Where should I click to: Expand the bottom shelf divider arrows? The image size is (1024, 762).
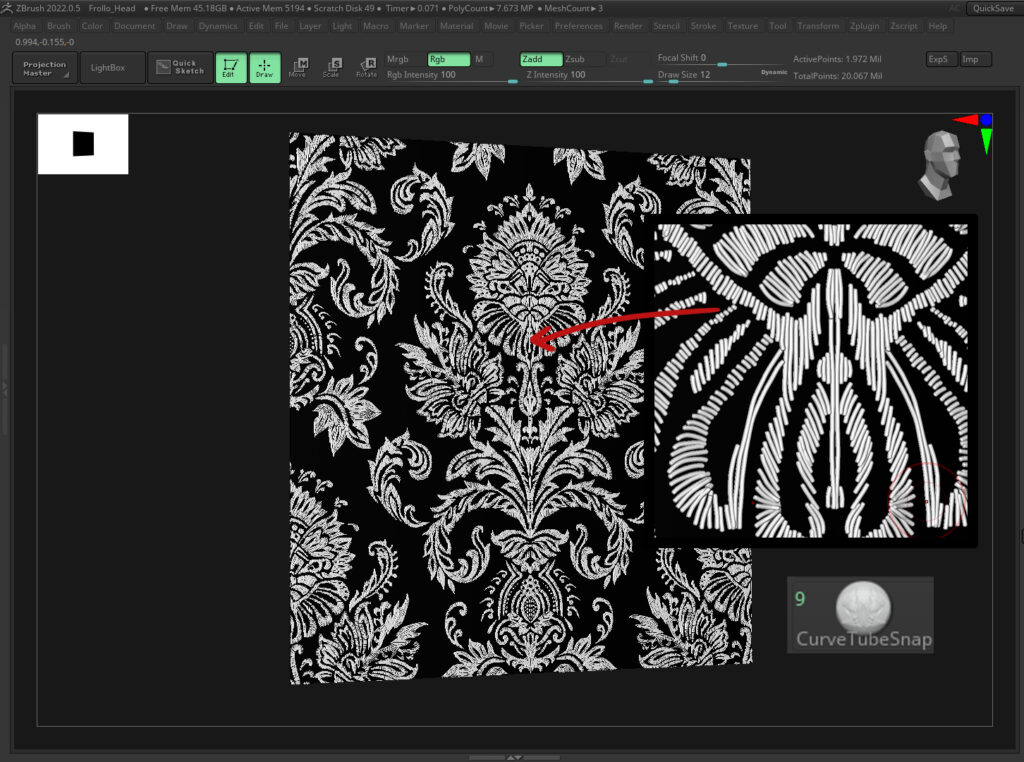(514, 757)
